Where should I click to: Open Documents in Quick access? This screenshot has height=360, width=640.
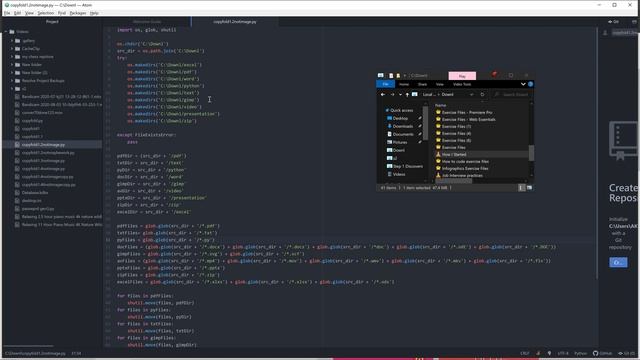tap(403, 134)
